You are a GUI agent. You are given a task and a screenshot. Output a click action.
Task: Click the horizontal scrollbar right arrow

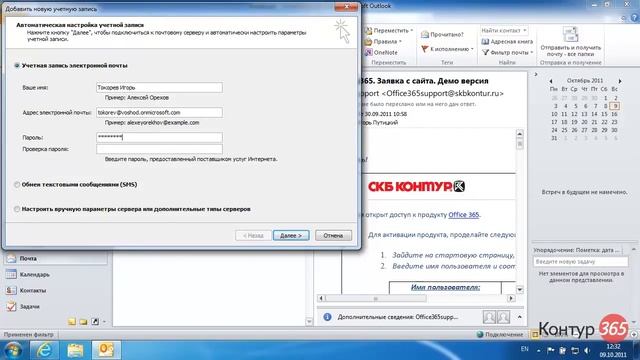coord(511,298)
